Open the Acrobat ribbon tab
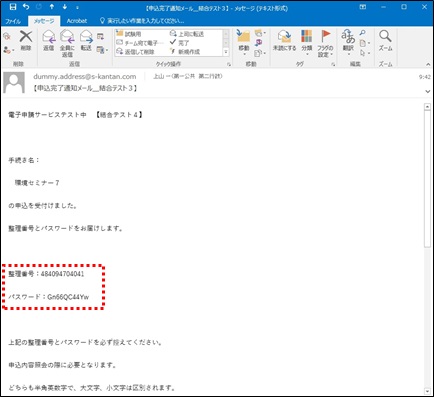Screen dimensions: 434x397 (x=77, y=21)
